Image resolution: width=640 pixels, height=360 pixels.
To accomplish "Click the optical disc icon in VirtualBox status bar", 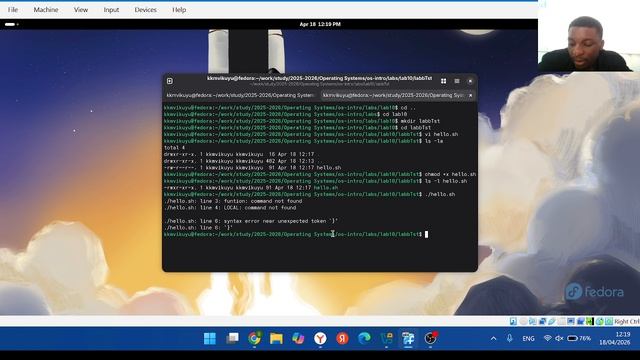I will [523, 322].
